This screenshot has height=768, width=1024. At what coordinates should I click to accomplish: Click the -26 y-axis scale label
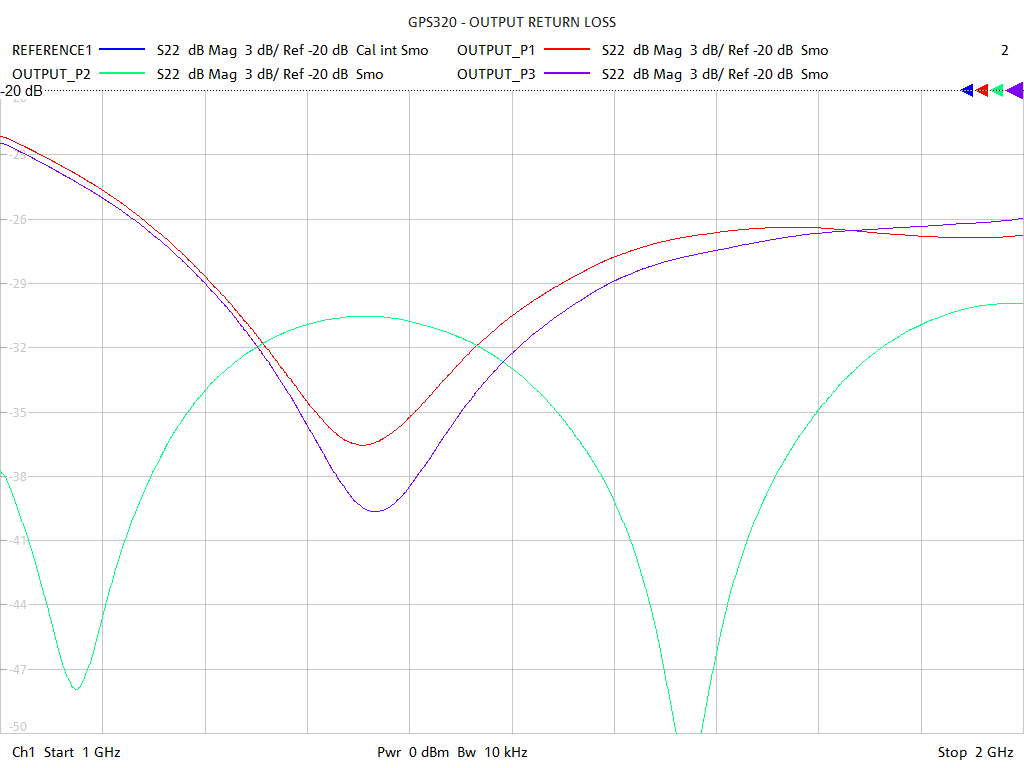point(18,219)
